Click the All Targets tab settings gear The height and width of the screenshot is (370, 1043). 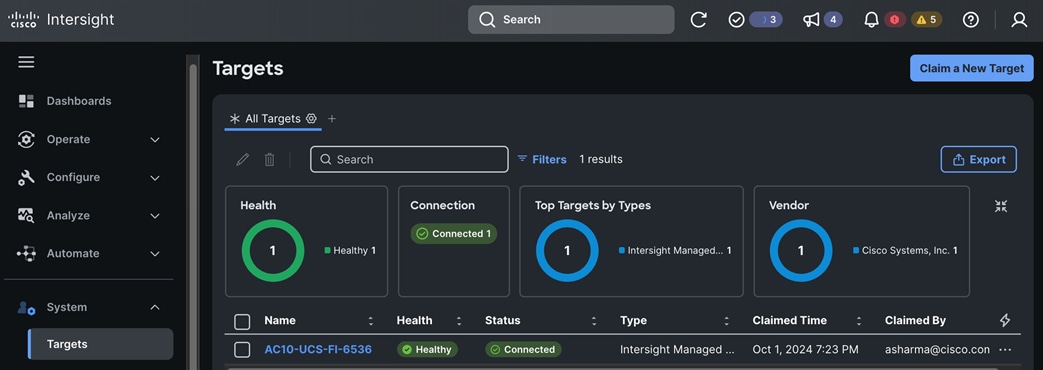311,118
